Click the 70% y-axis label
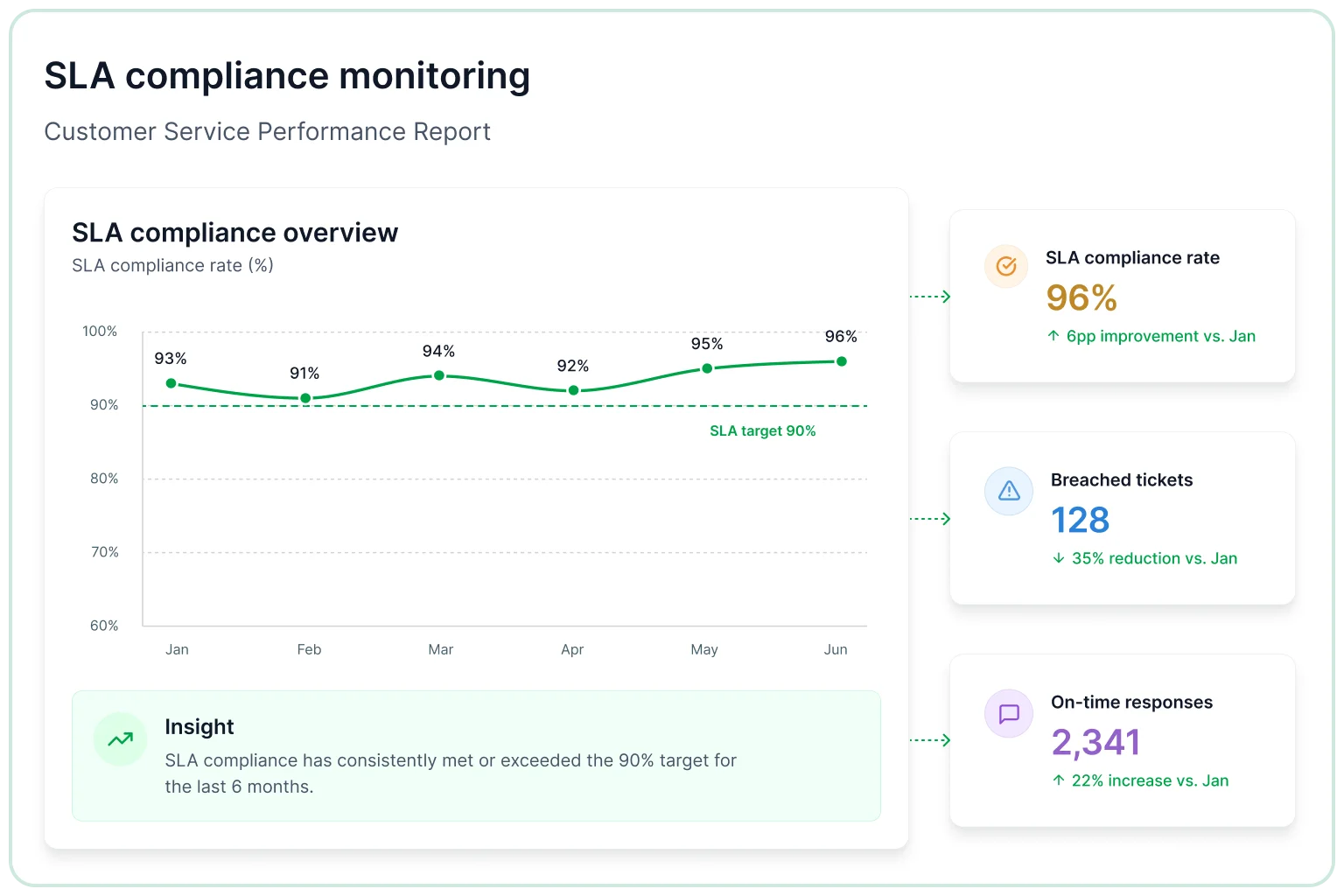This screenshot has height=896, width=1344. point(105,552)
